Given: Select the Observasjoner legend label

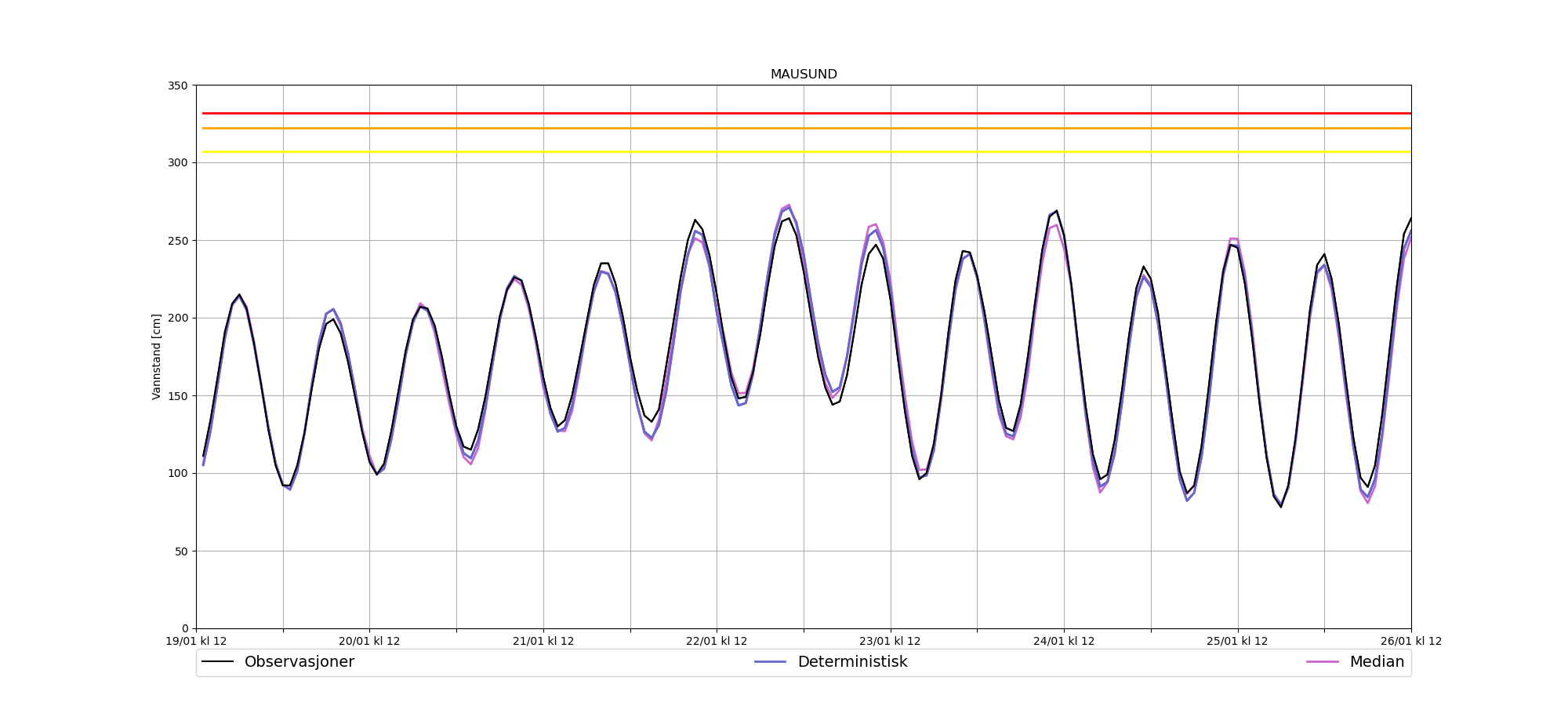Looking at the screenshot, I should [x=299, y=662].
